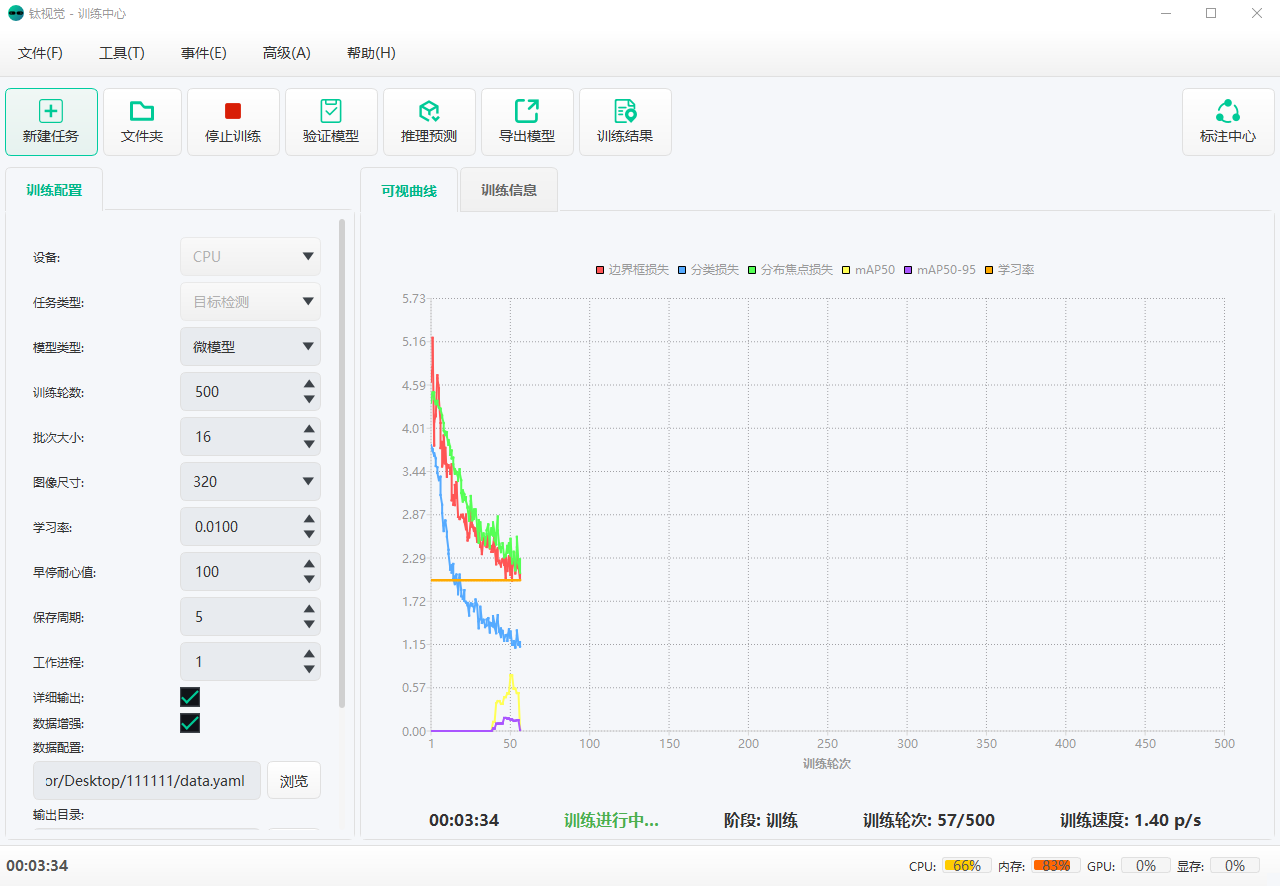The image size is (1280, 886).
Task: Decrease 训练轮数 with down arrow
Action: point(309,400)
